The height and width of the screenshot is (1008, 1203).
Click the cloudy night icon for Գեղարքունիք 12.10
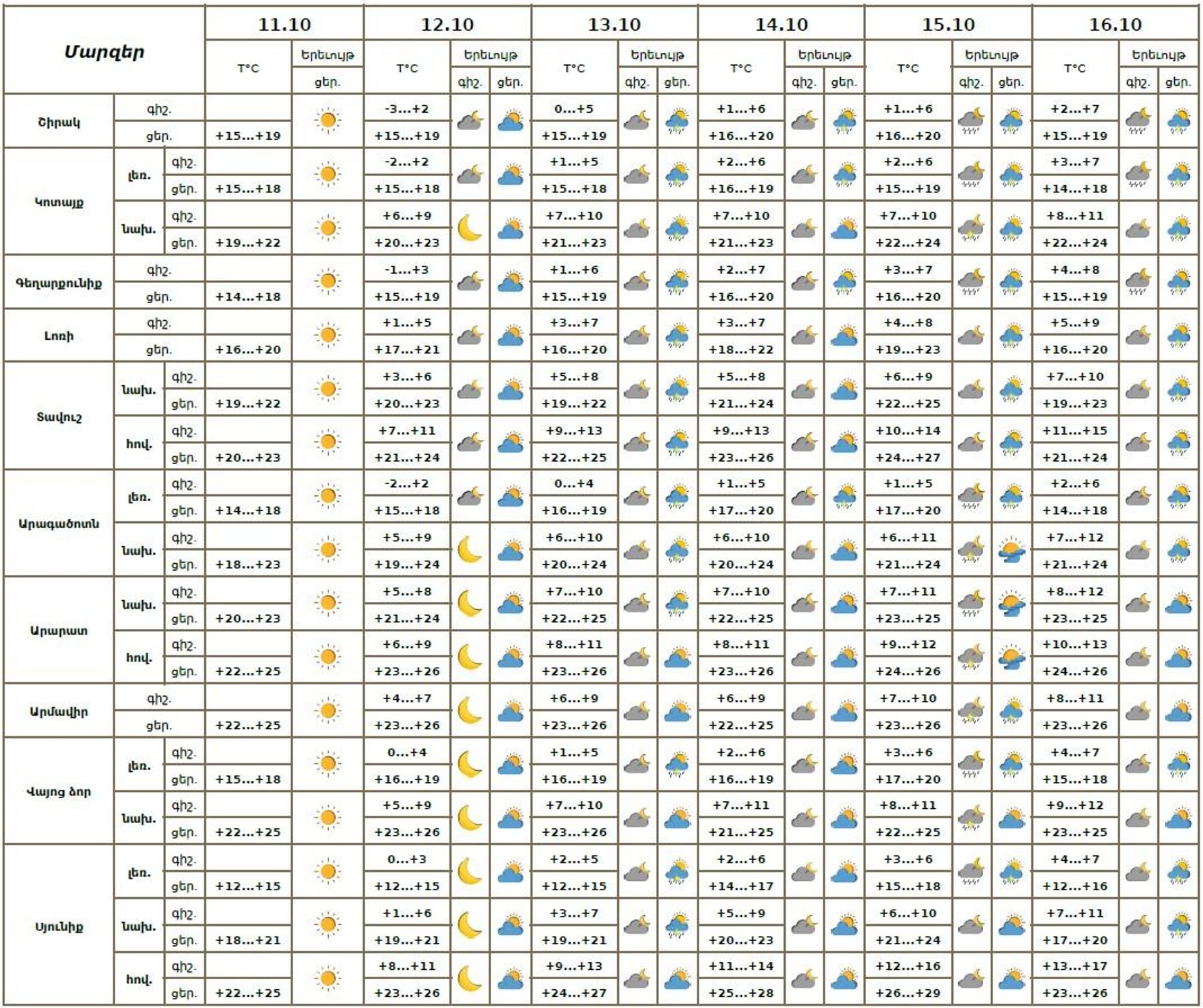pyautogui.click(x=470, y=282)
